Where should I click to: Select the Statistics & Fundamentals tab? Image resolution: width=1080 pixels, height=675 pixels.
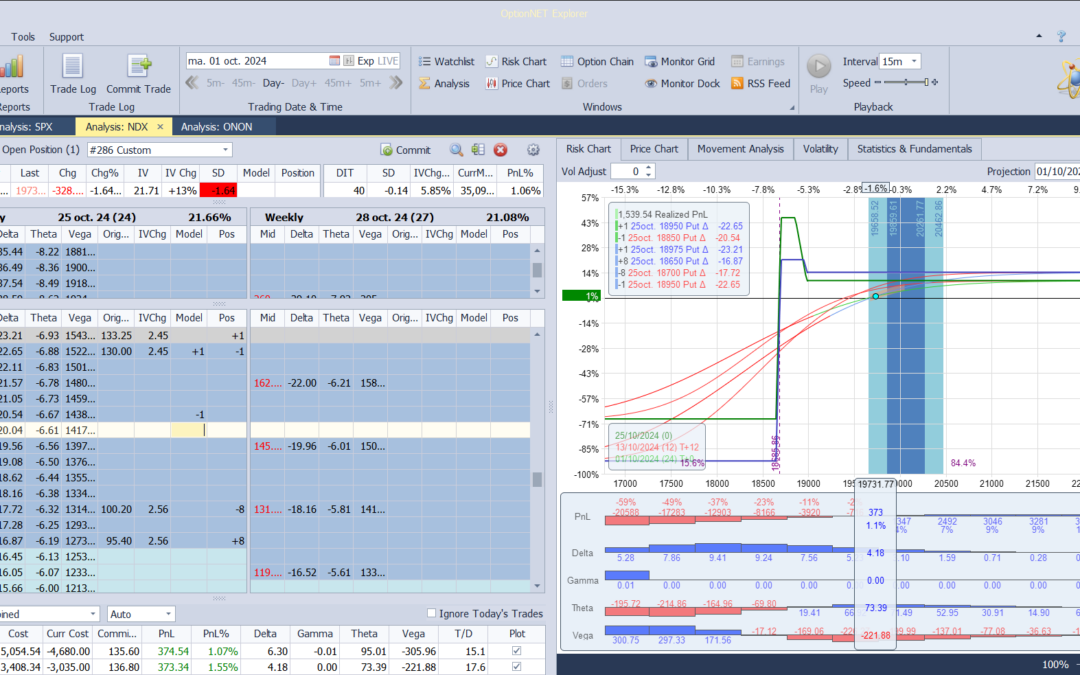(x=914, y=149)
